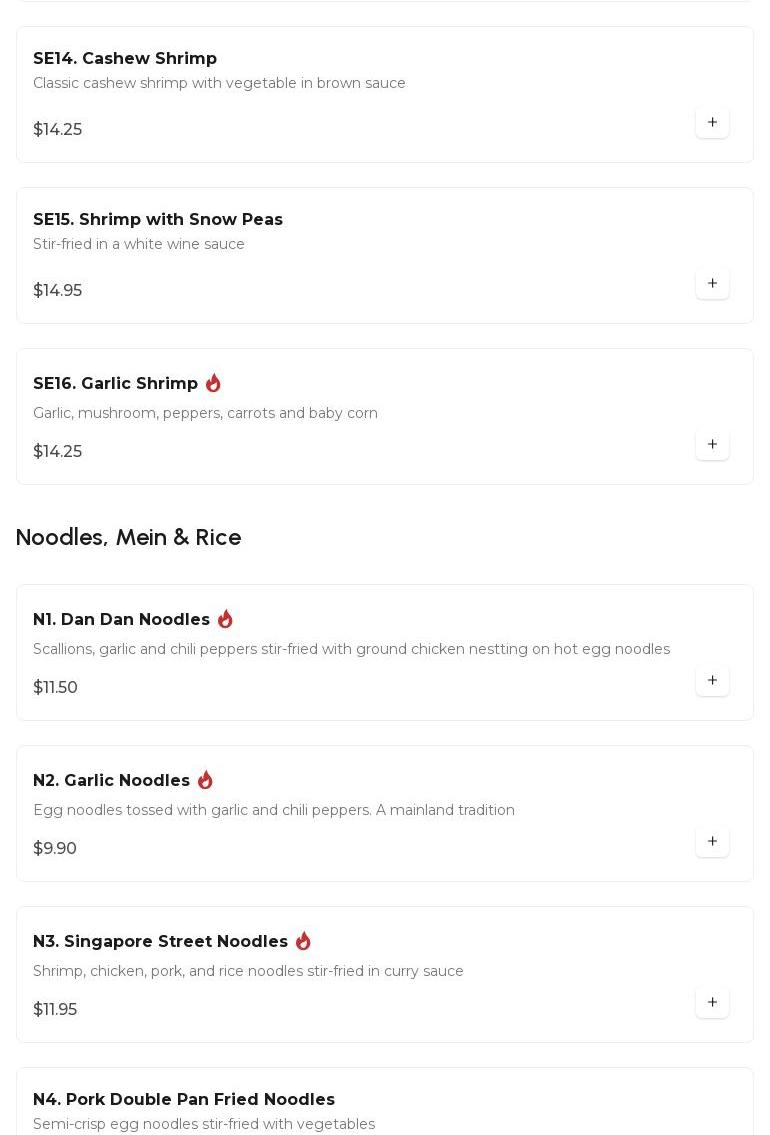
Task: Click the Garlic Shrimp ingredients description
Action: coord(205,413)
